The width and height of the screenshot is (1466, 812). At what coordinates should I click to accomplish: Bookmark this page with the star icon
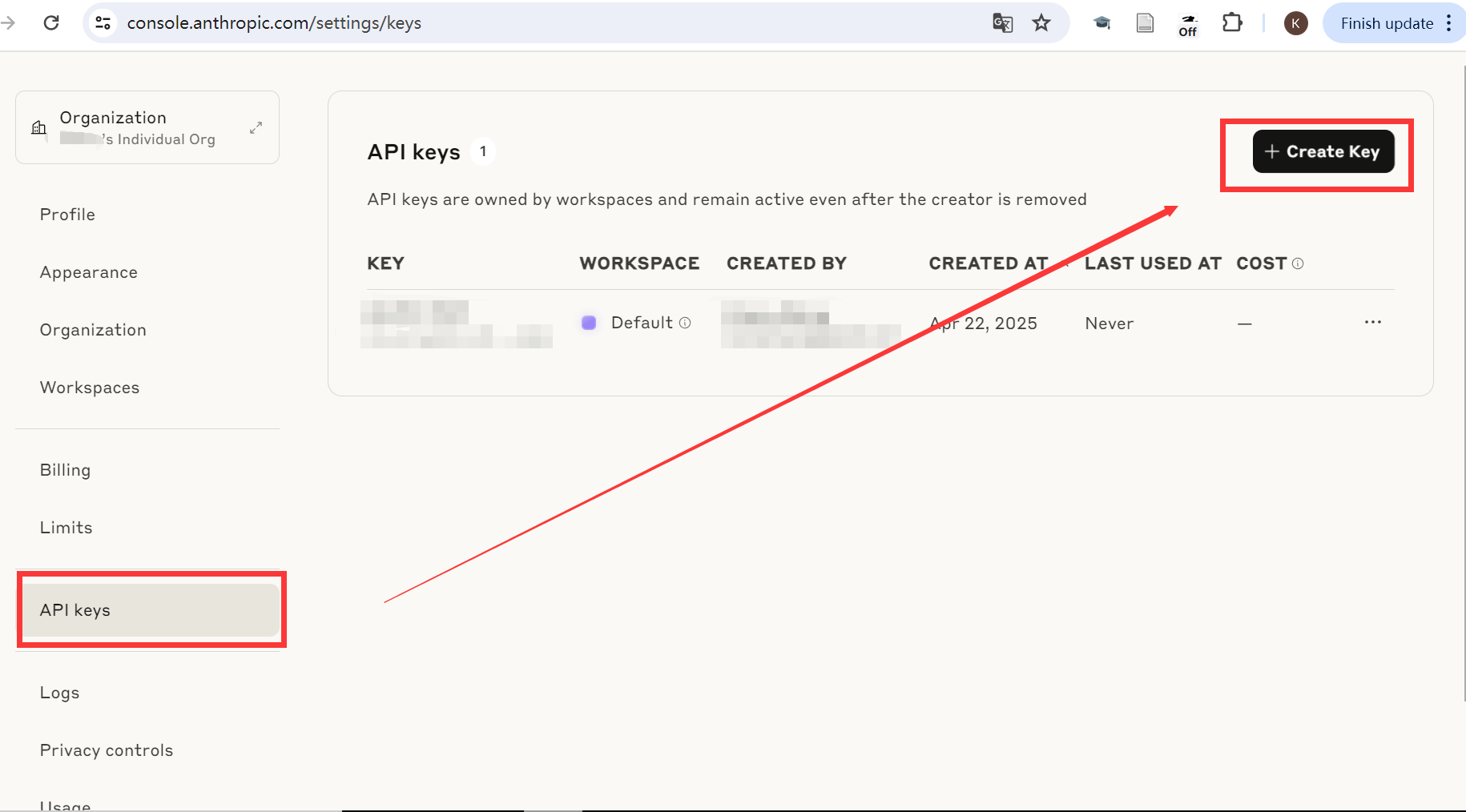point(1041,22)
